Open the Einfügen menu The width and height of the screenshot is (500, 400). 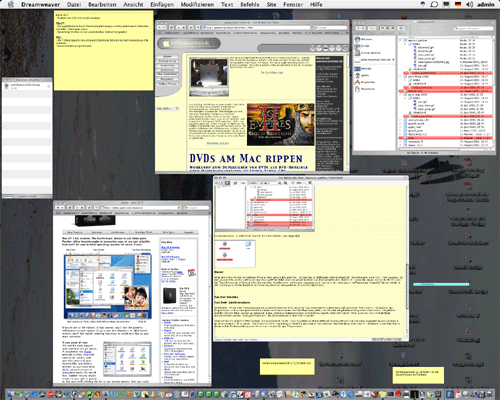162,4
